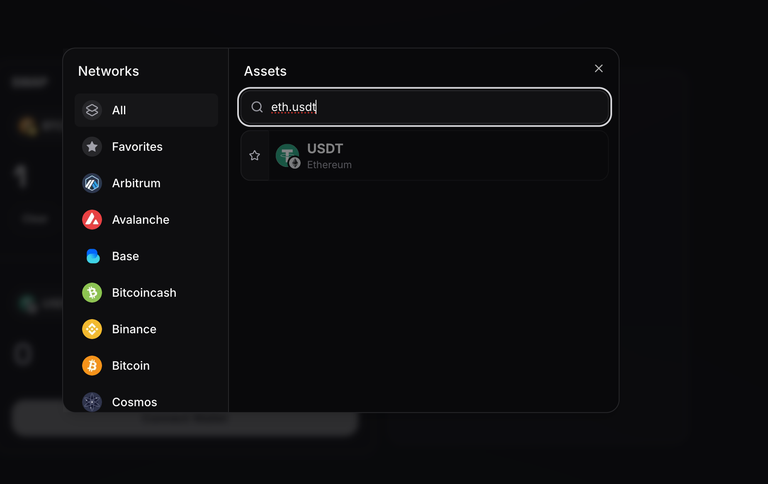Close the asset selection dialog
The height and width of the screenshot is (484, 768).
point(599,69)
